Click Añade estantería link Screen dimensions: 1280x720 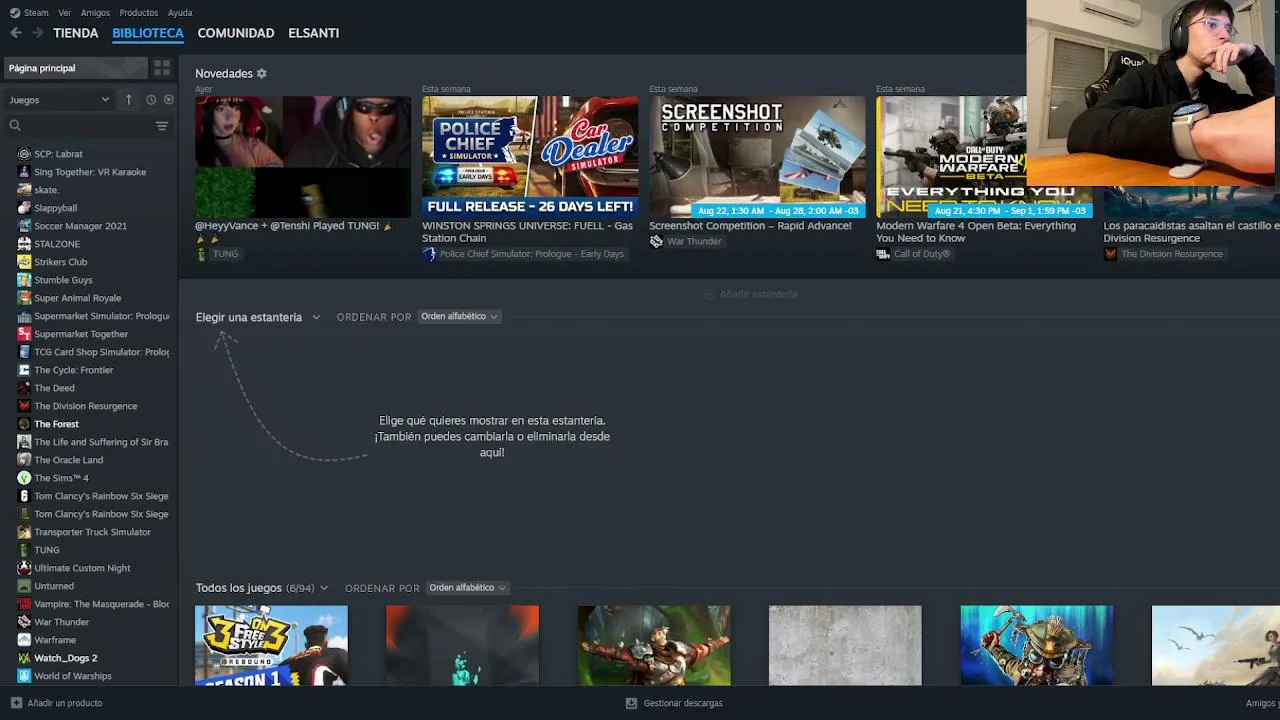tap(751, 294)
